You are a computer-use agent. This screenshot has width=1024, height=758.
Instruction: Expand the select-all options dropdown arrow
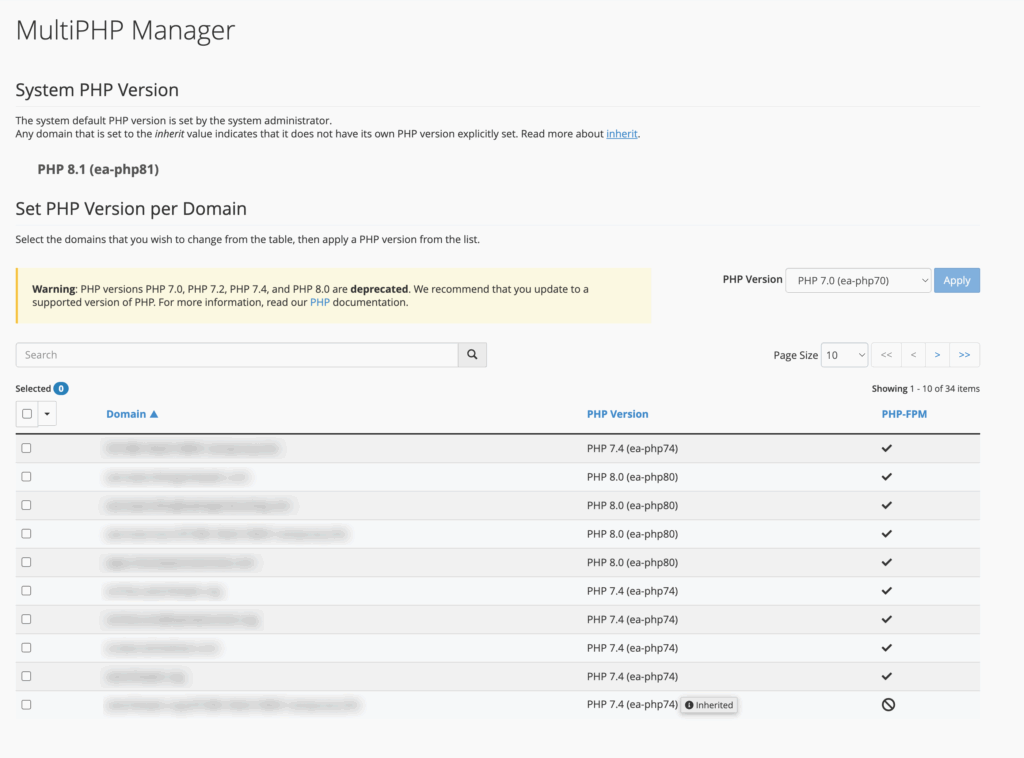[x=46, y=413]
